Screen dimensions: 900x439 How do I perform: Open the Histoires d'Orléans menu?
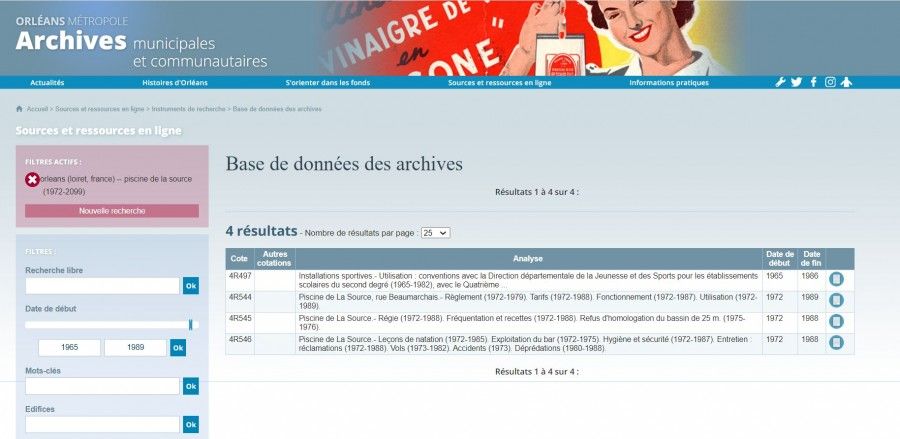tap(175, 83)
